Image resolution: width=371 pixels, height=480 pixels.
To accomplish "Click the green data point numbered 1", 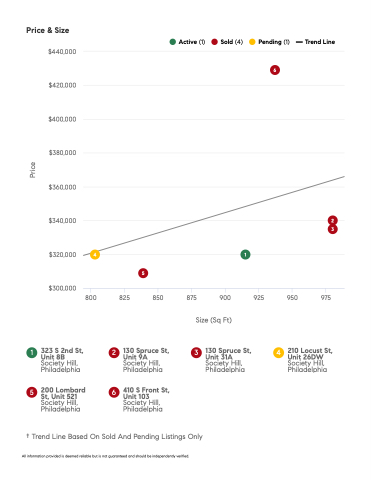I will pyautogui.click(x=245, y=255).
